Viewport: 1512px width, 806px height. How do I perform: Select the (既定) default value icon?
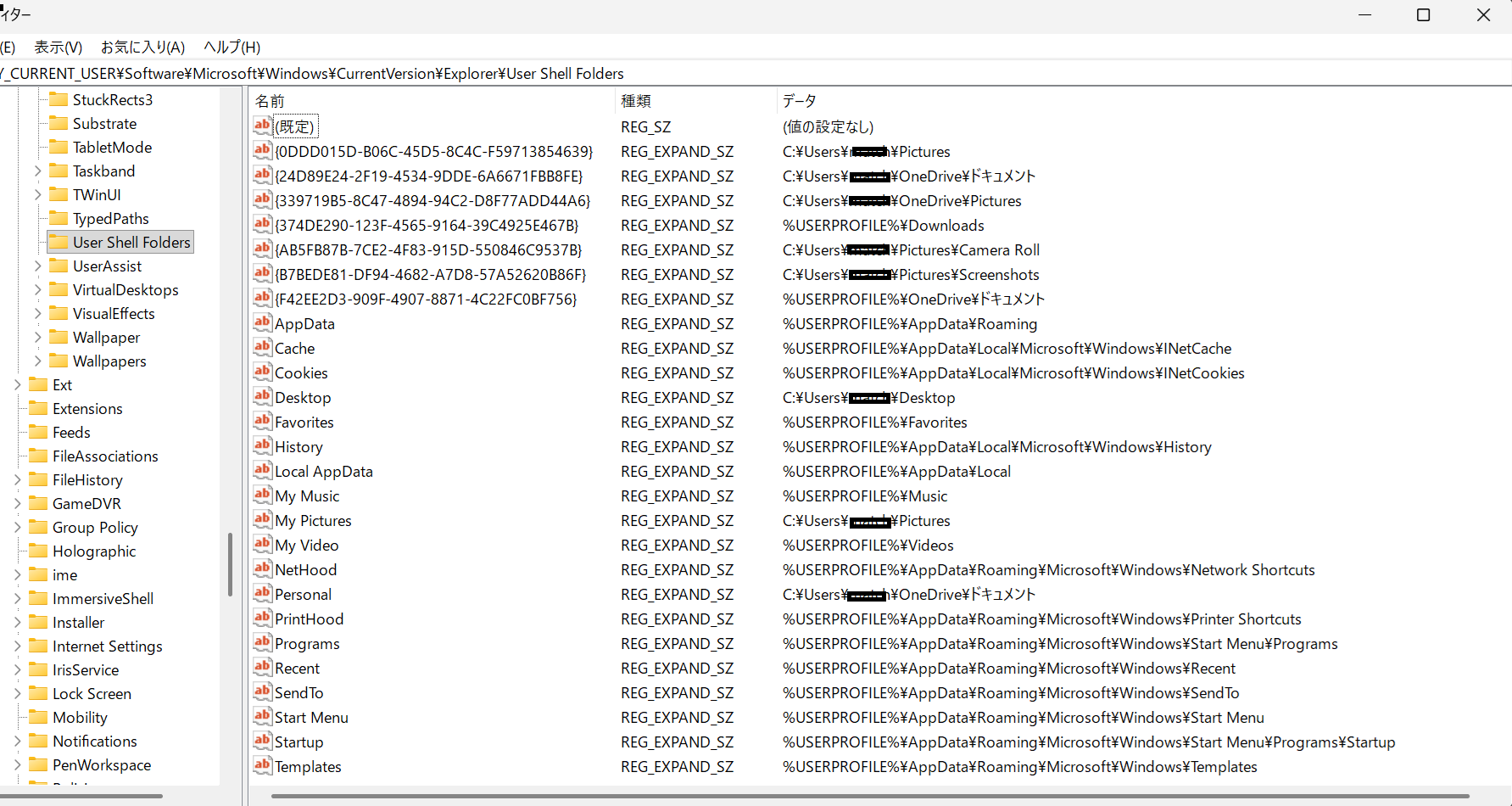(x=262, y=126)
